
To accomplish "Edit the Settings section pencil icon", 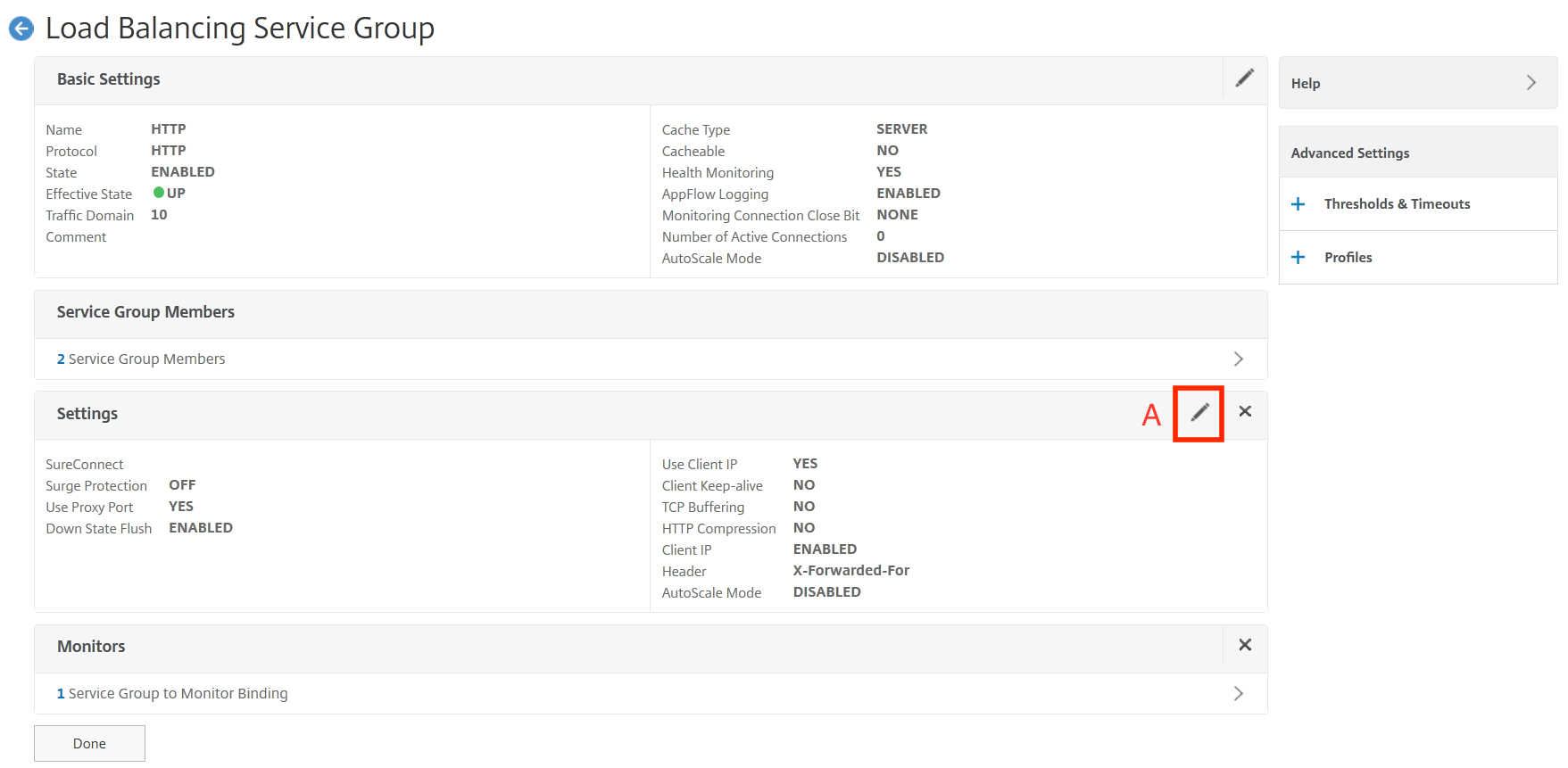I will pos(1199,412).
